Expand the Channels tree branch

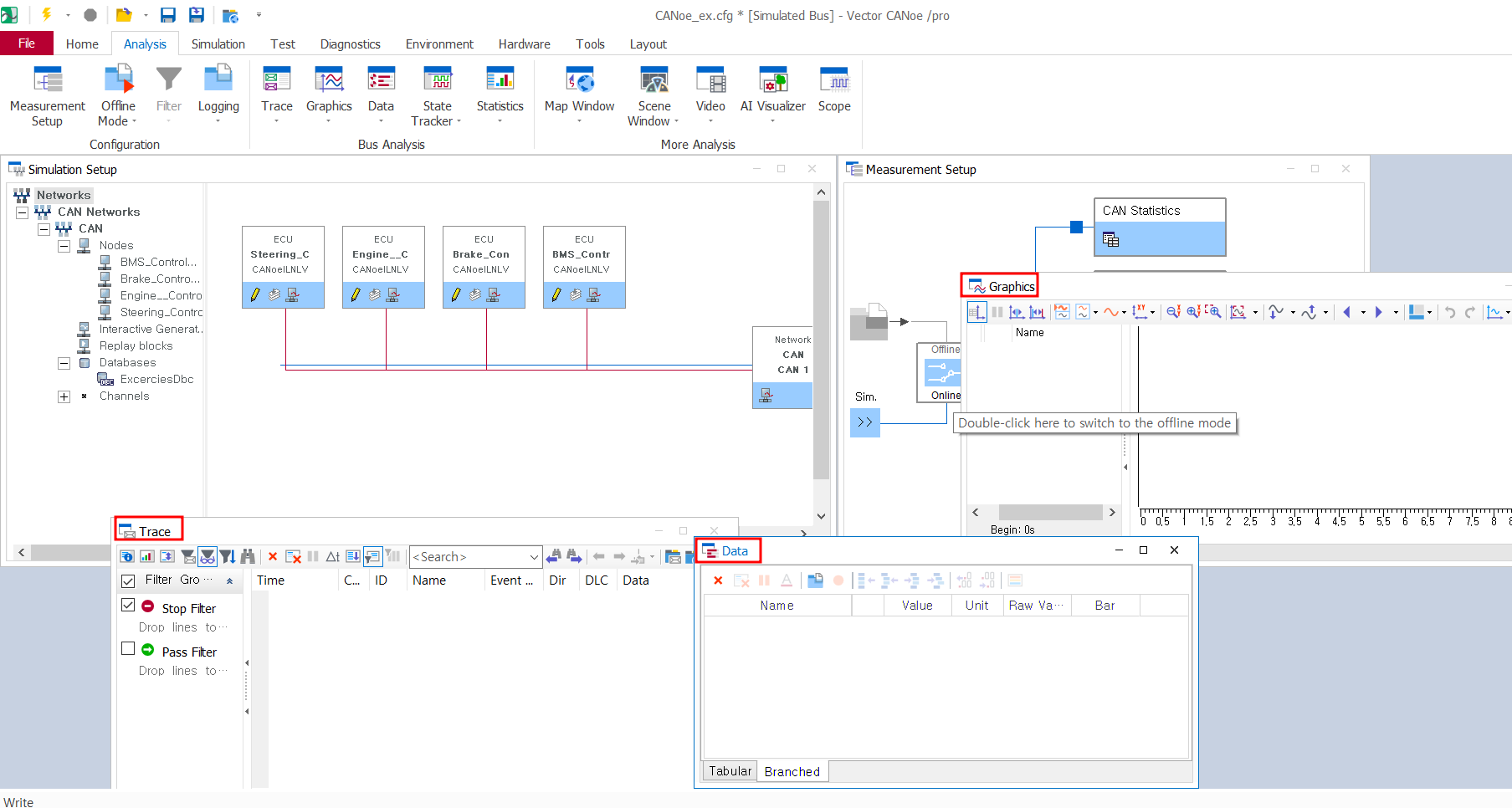click(x=64, y=396)
